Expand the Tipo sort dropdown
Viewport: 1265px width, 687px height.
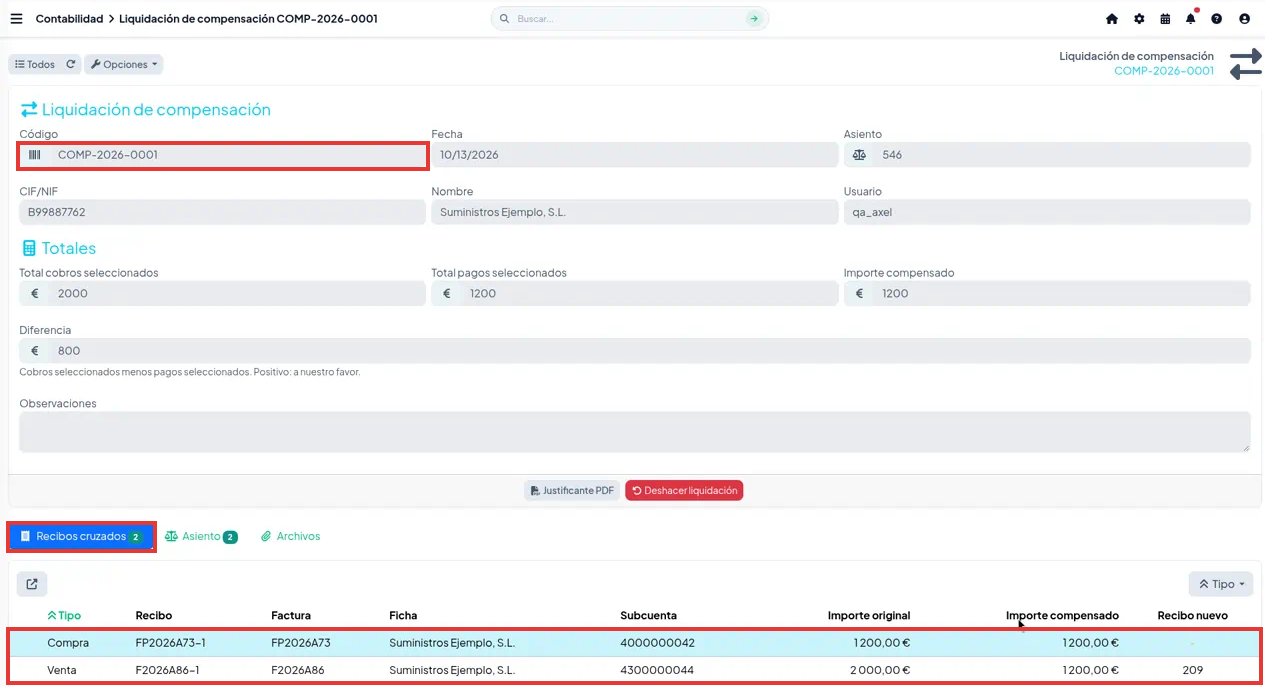pyautogui.click(x=1222, y=584)
